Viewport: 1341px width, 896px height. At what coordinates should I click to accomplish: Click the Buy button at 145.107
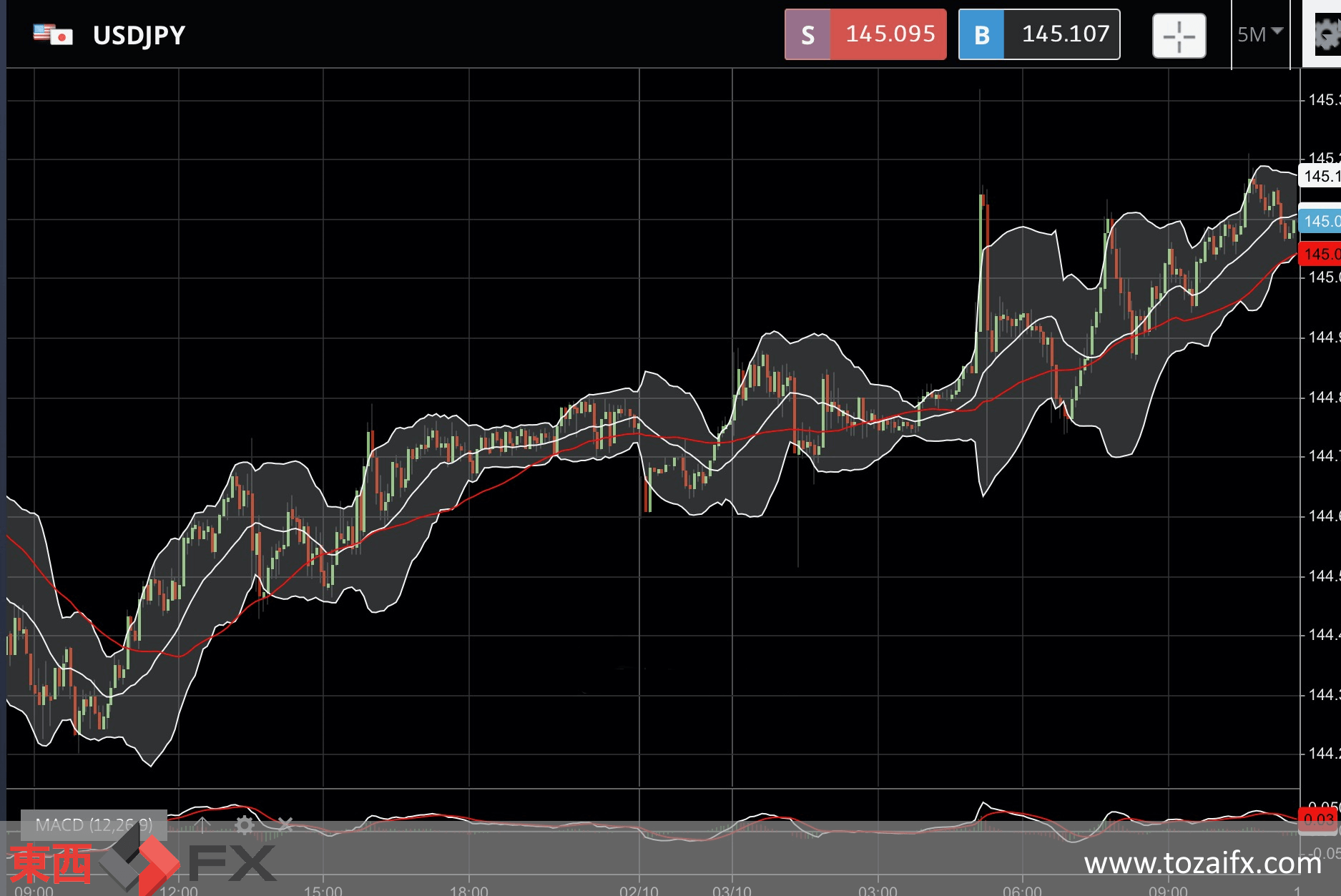click(x=1039, y=34)
